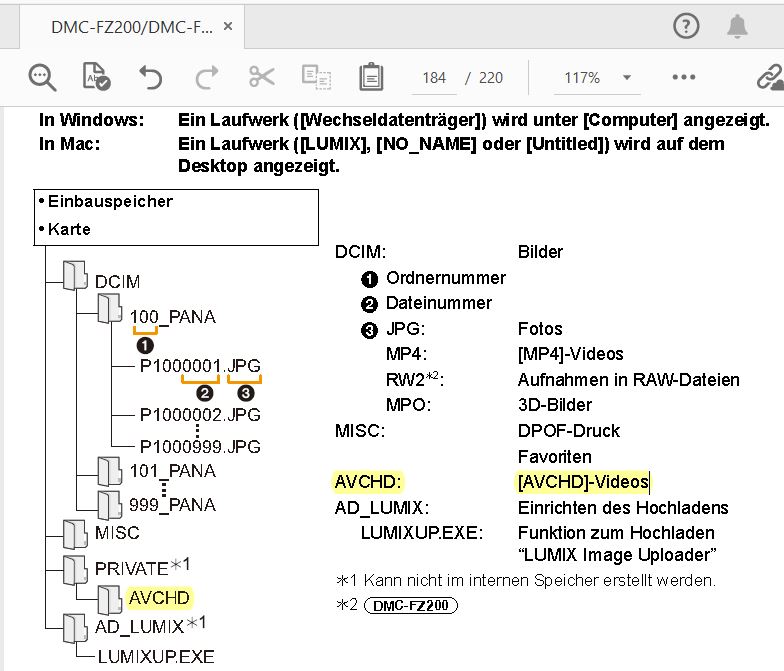Click the redo arrow icon
This screenshot has height=671, width=784.
click(206, 77)
